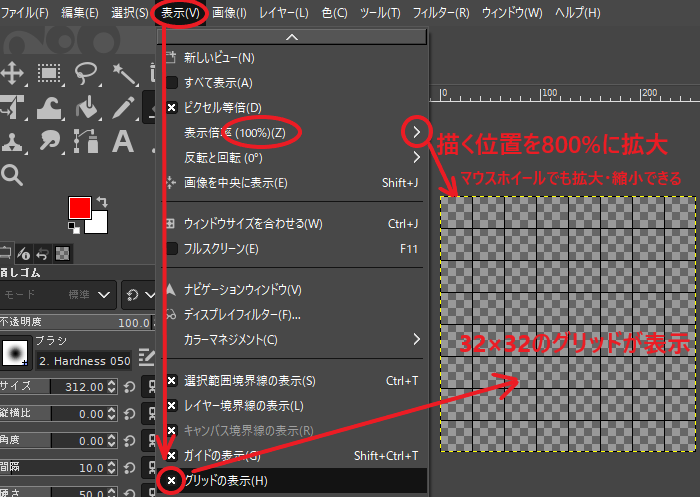Open the Select (選択) menu
Screen dimensions: 700x497
130,13
